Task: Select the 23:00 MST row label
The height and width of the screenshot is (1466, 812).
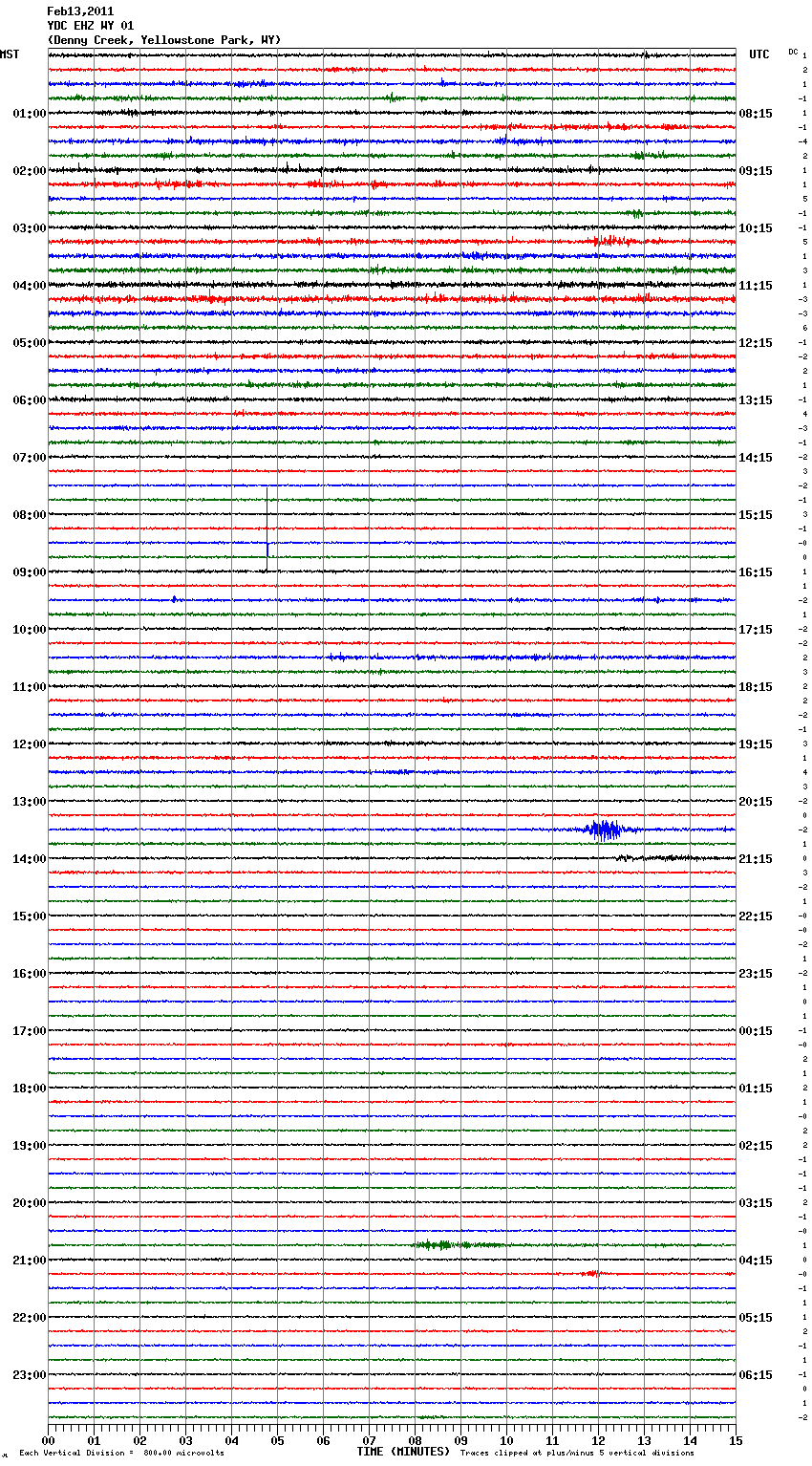Action: pyautogui.click(x=30, y=1375)
